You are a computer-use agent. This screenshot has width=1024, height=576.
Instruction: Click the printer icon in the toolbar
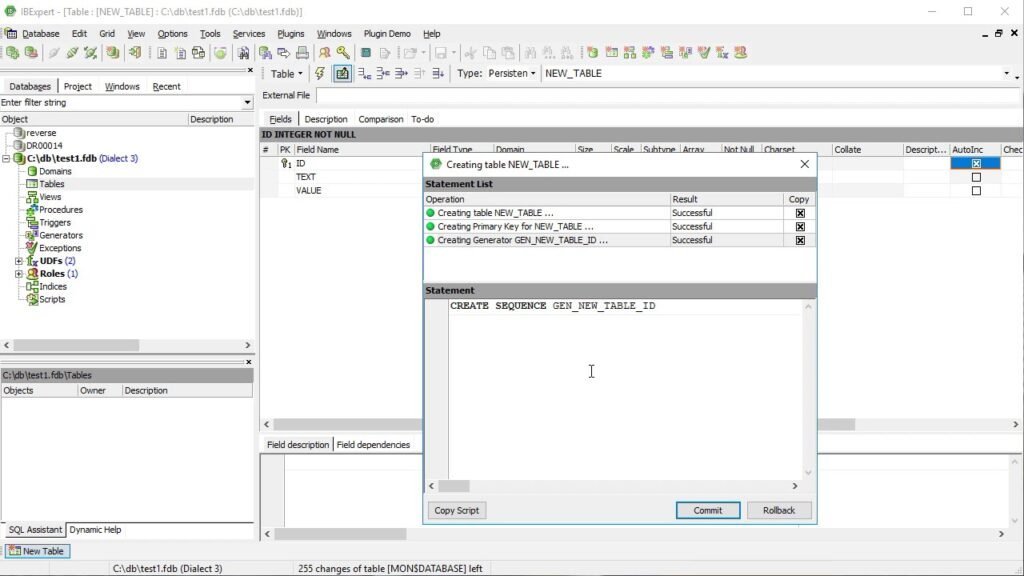302,53
